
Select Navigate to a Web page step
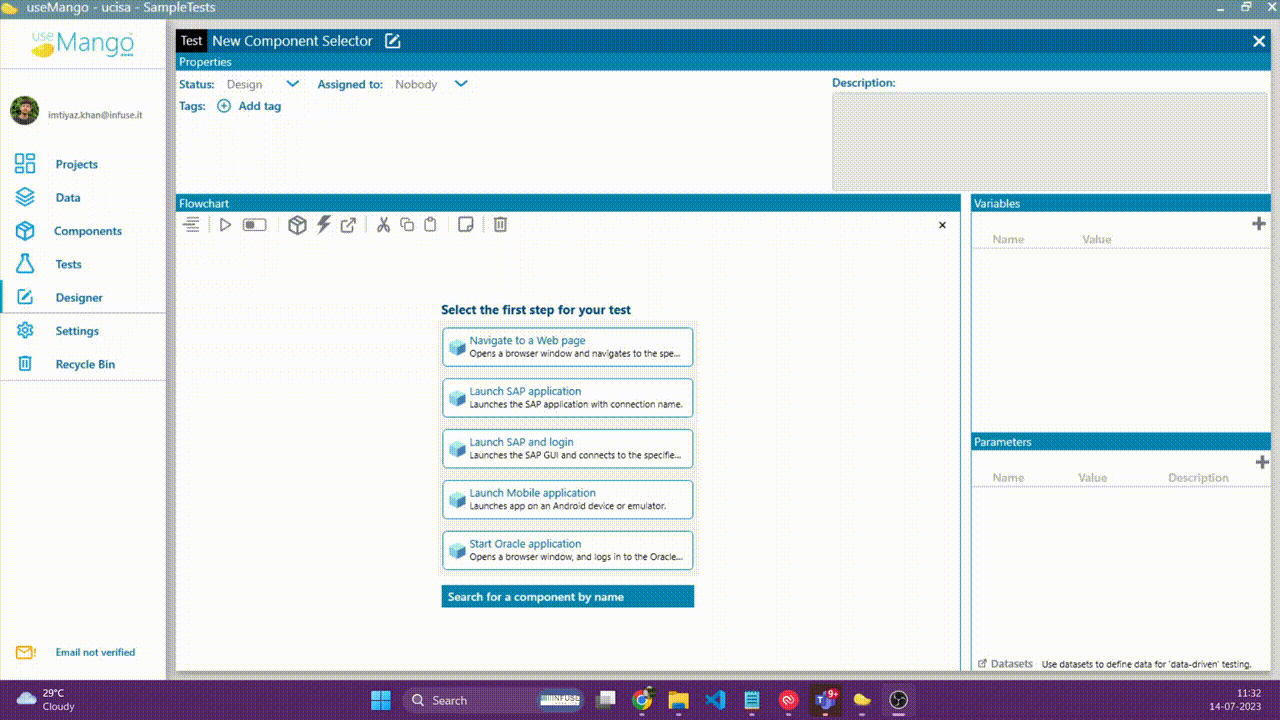click(568, 347)
